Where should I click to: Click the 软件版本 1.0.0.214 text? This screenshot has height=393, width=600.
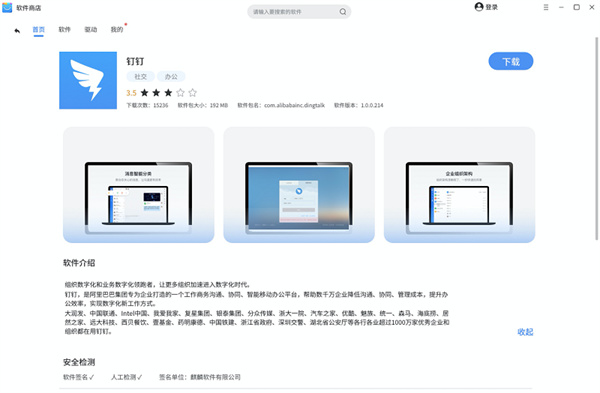point(359,105)
